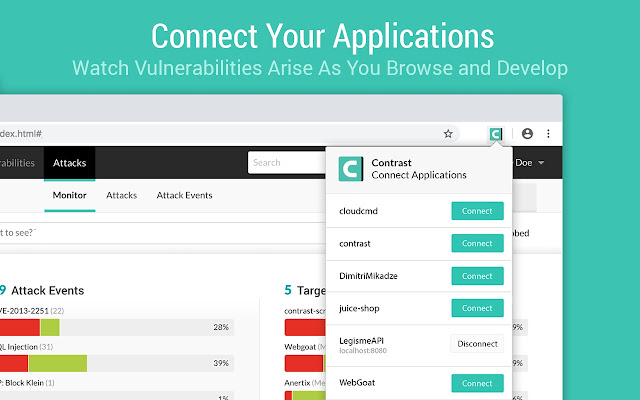Viewport: 640px width, 400px height.
Task: Click the red segment of contrast-screener target bar
Action: point(305,327)
